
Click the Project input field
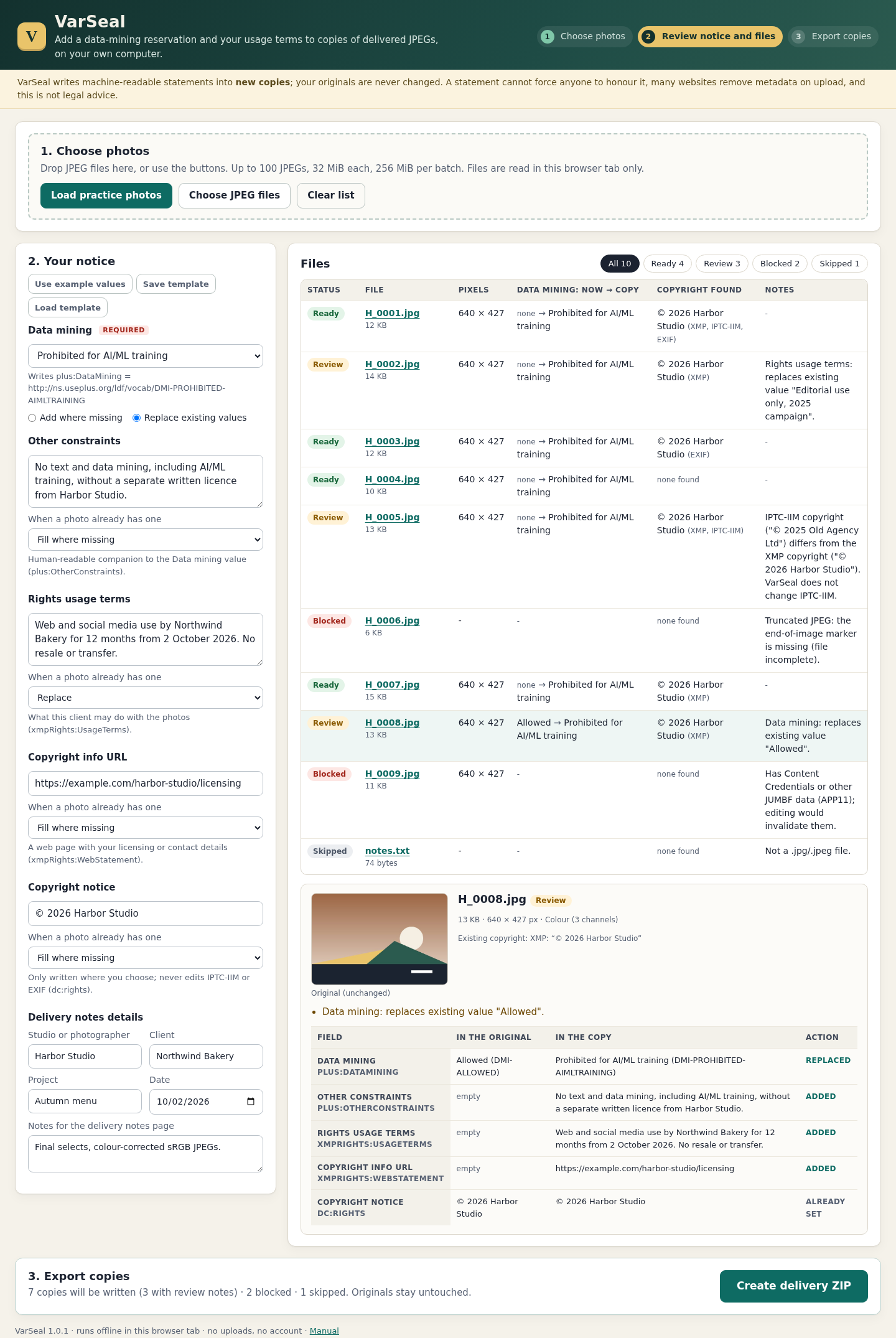(85, 1102)
